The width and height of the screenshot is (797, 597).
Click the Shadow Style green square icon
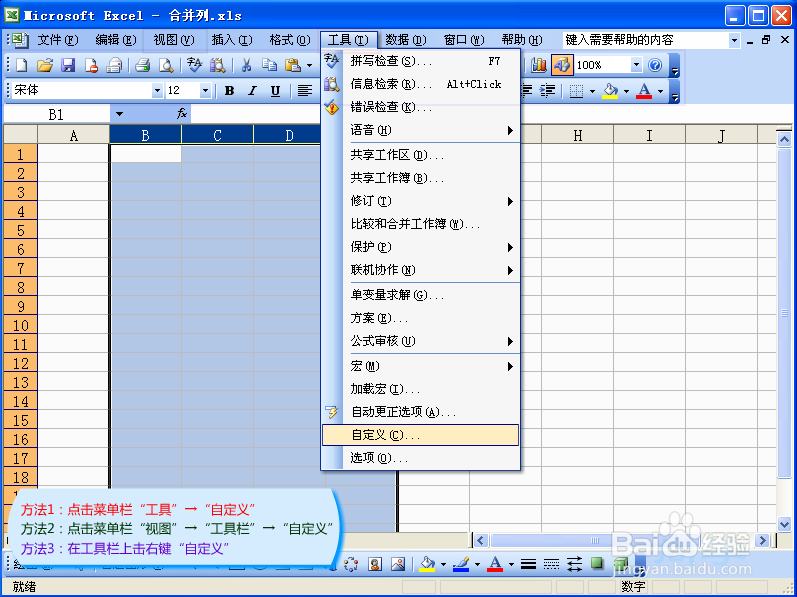[597, 563]
